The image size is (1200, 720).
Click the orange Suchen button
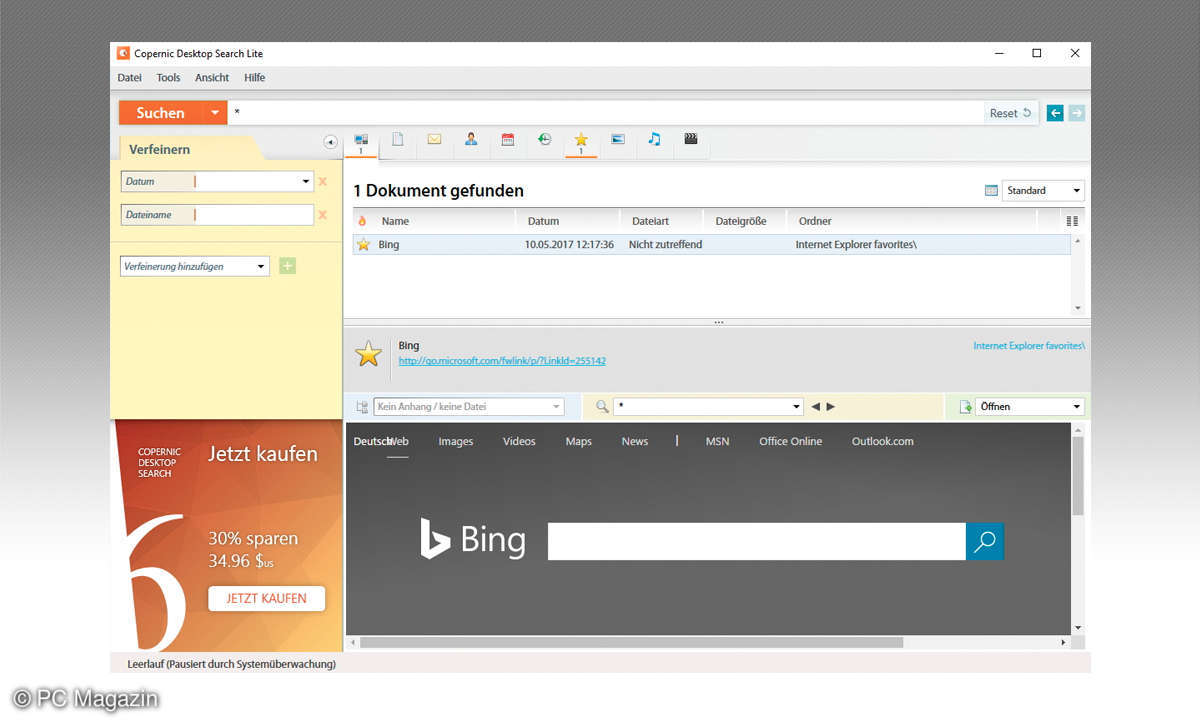pyautogui.click(x=161, y=113)
